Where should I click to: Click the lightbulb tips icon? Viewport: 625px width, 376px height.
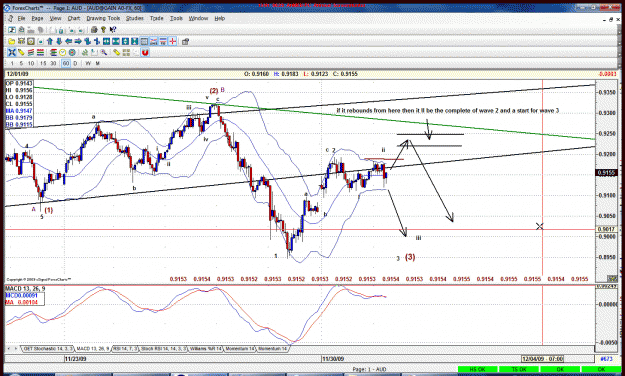tap(103, 30)
